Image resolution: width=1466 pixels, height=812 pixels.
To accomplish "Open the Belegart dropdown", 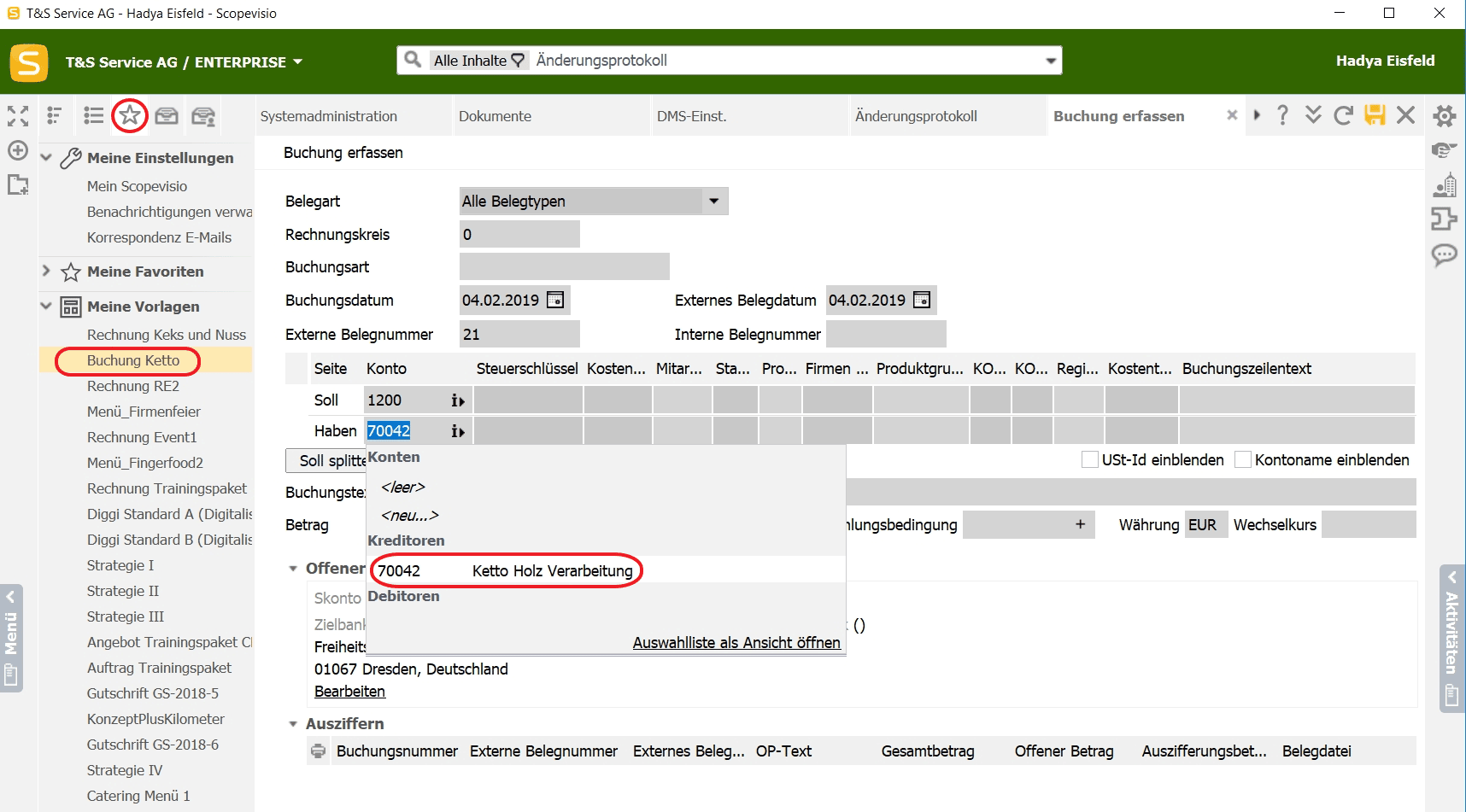I will (713, 202).
